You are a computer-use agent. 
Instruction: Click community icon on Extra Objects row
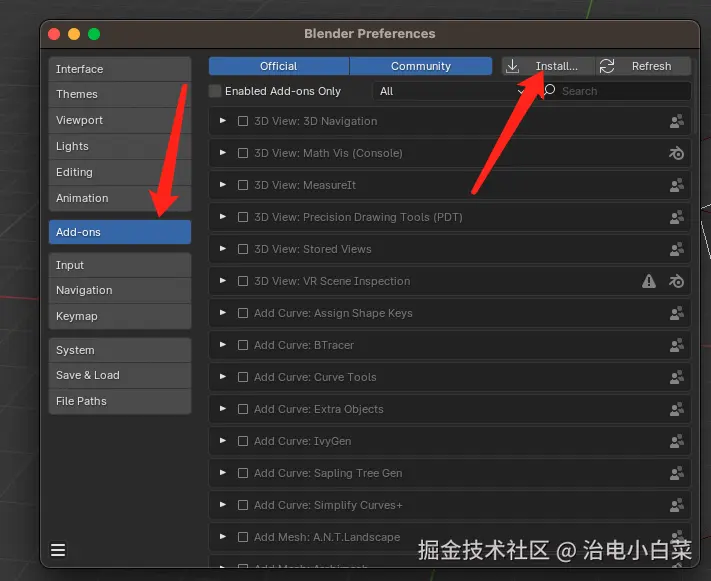676,409
